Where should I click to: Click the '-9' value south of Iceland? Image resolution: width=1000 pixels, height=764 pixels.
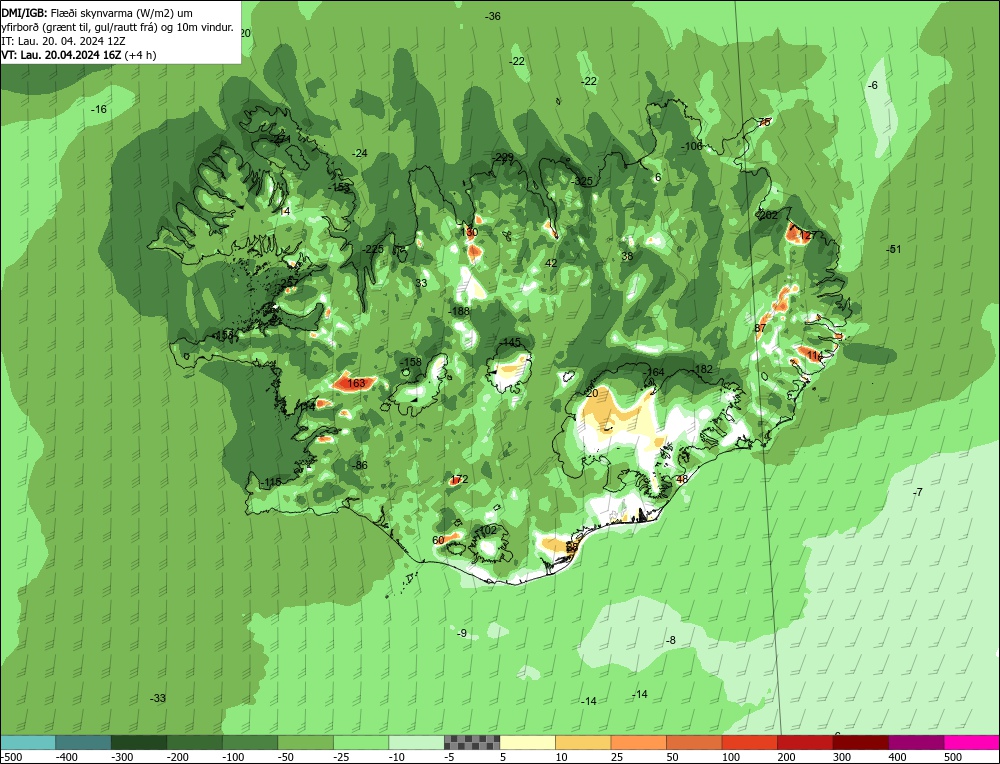pos(462,633)
